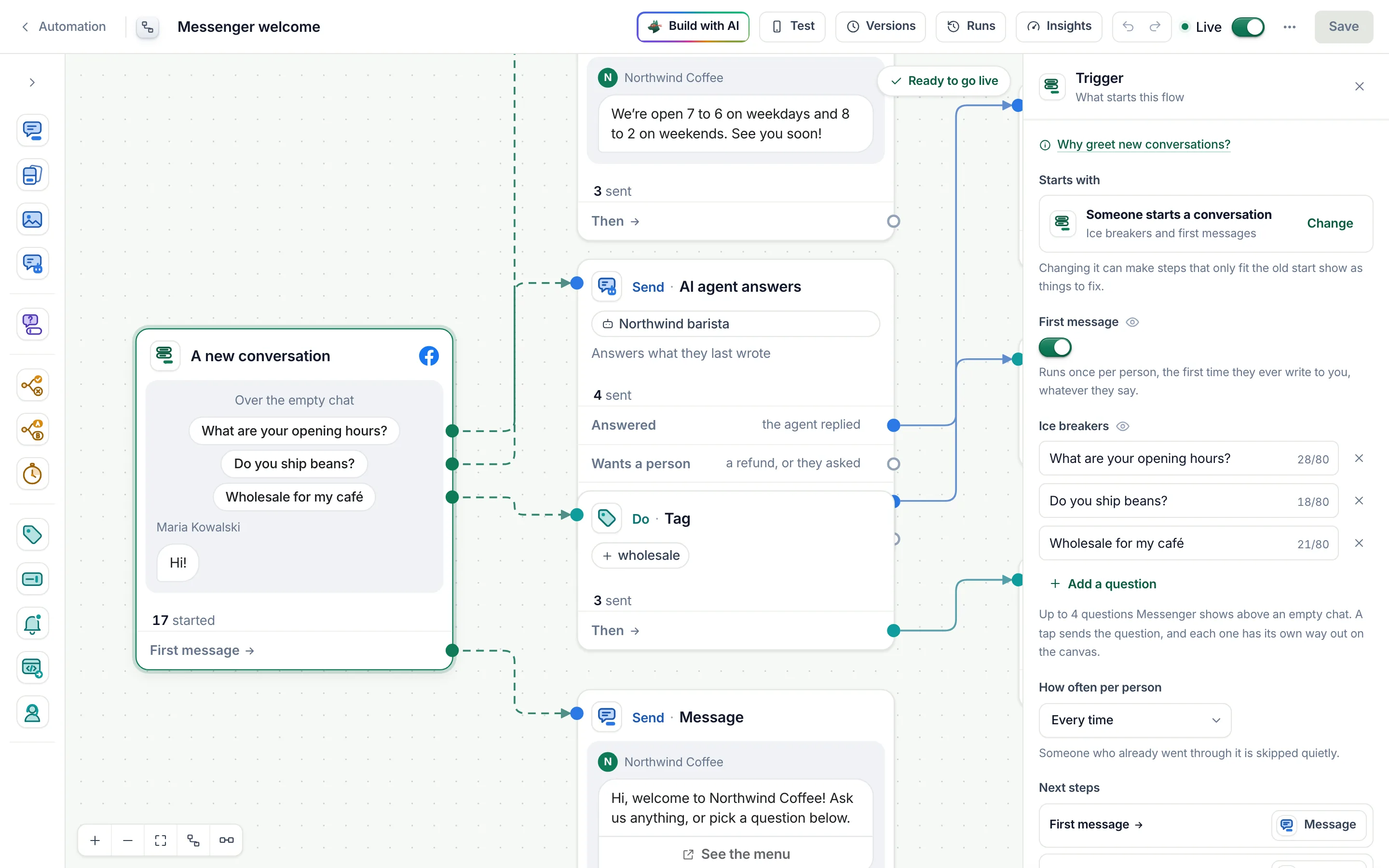Screen dimensions: 1389x868
Task: Select the question step icon in sidebar
Action: 32,325
